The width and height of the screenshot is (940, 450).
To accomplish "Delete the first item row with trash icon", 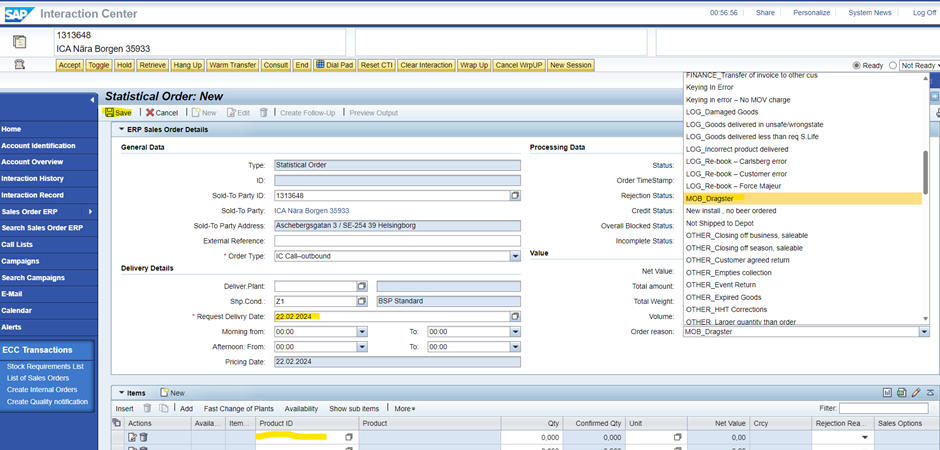I will pyautogui.click(x=143, y=438).
